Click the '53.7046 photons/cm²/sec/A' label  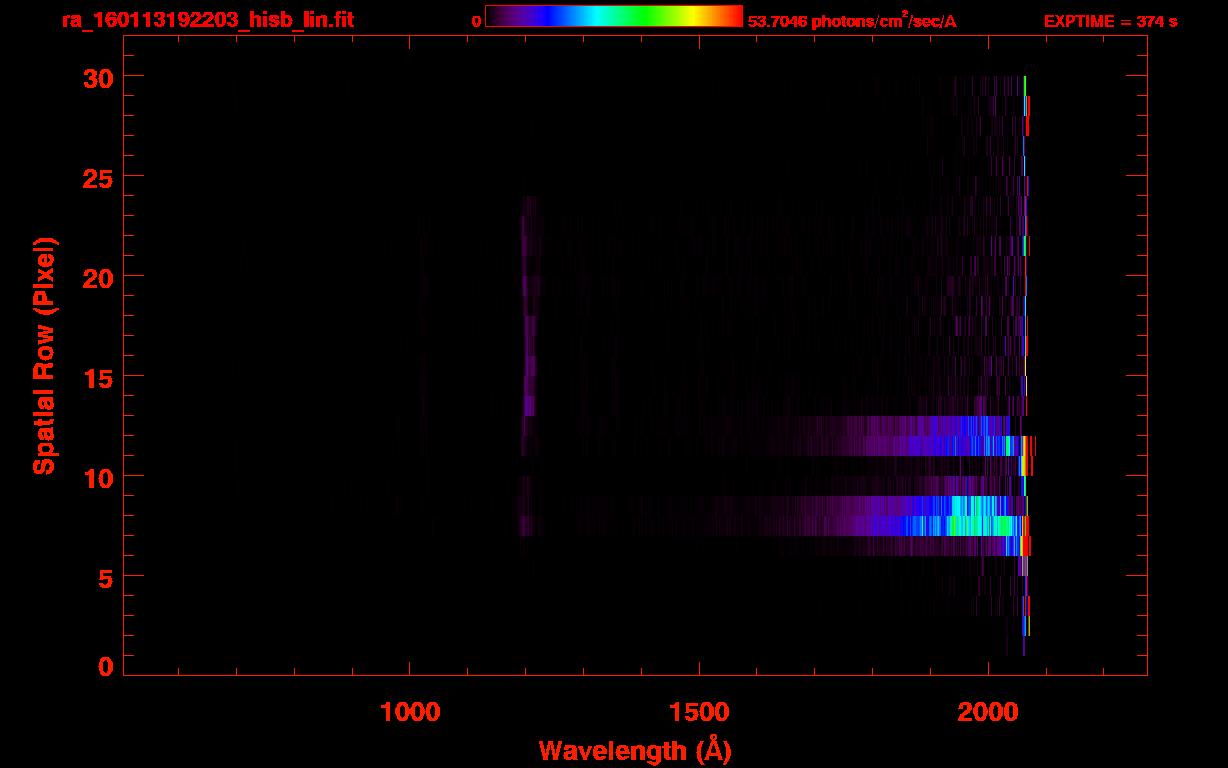[x=852, y=21]
